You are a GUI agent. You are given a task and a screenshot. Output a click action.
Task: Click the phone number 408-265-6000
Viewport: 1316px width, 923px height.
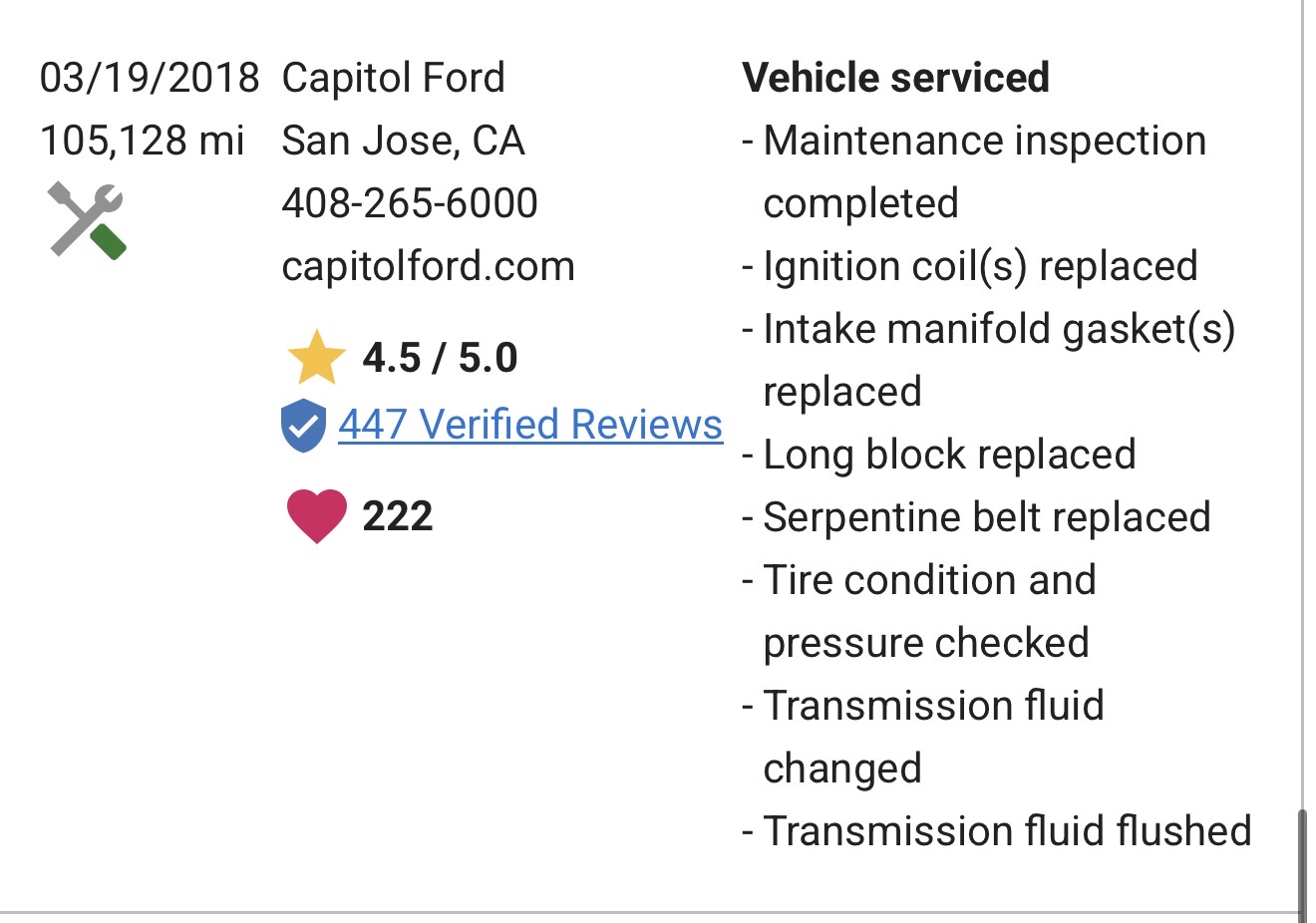[409, 203]
